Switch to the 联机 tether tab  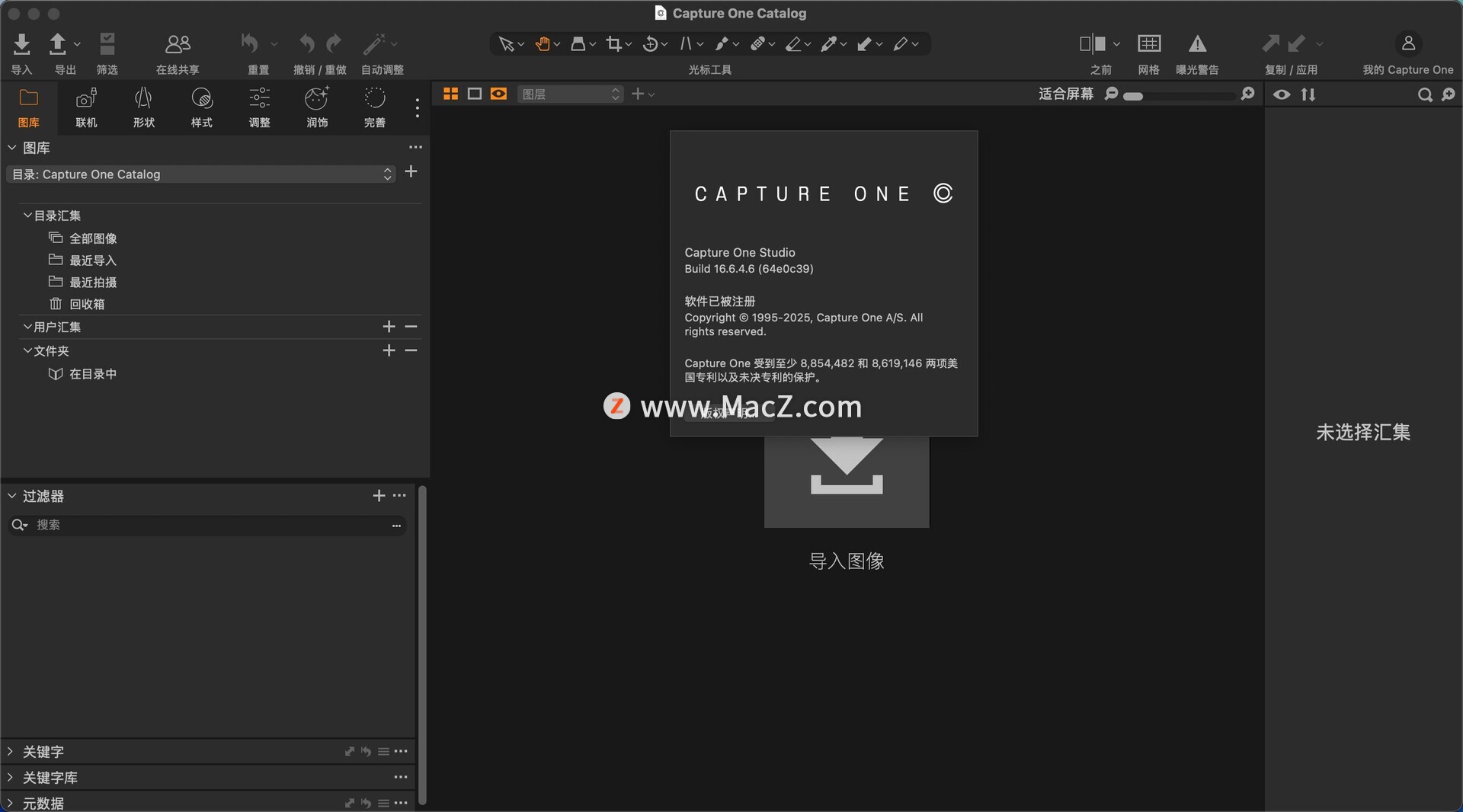click(86, 107)
